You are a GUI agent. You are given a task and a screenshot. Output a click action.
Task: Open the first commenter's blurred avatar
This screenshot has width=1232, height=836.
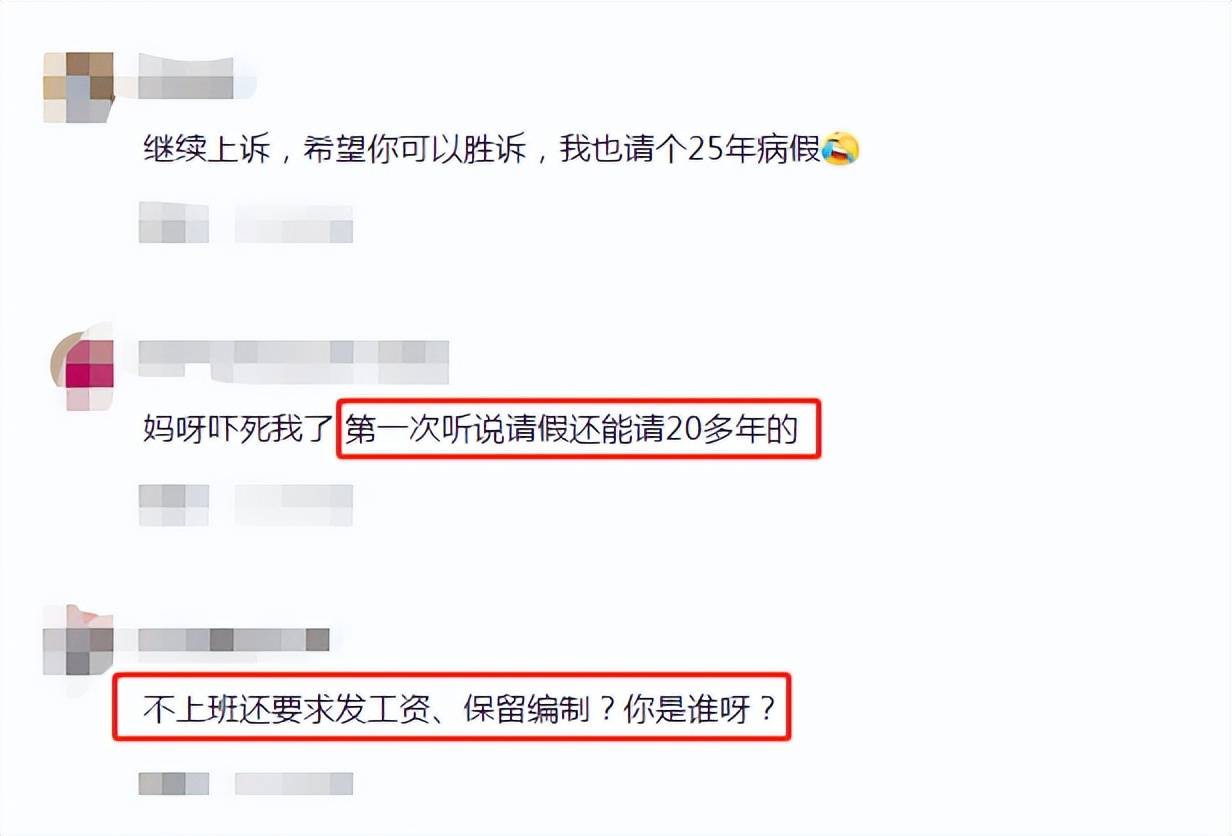78,87
